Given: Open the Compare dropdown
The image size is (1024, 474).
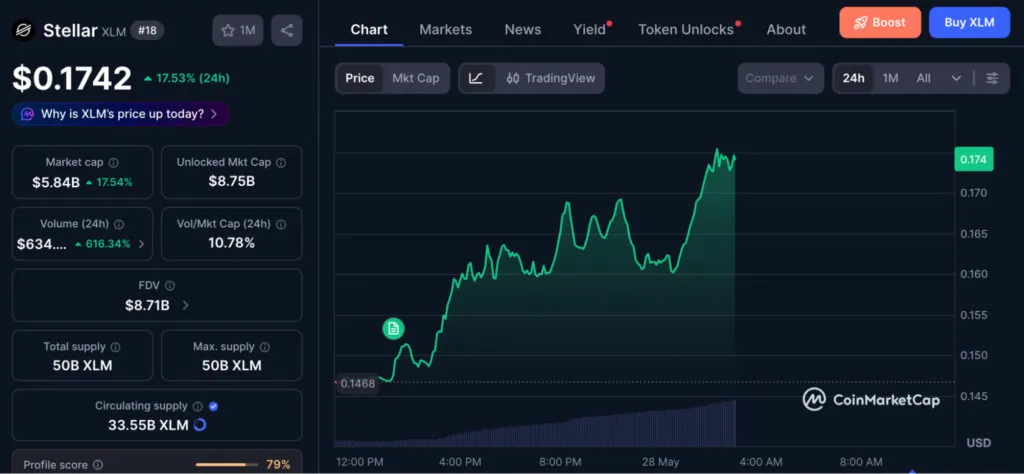Looking at the screenshot, I should pos(780,78).
